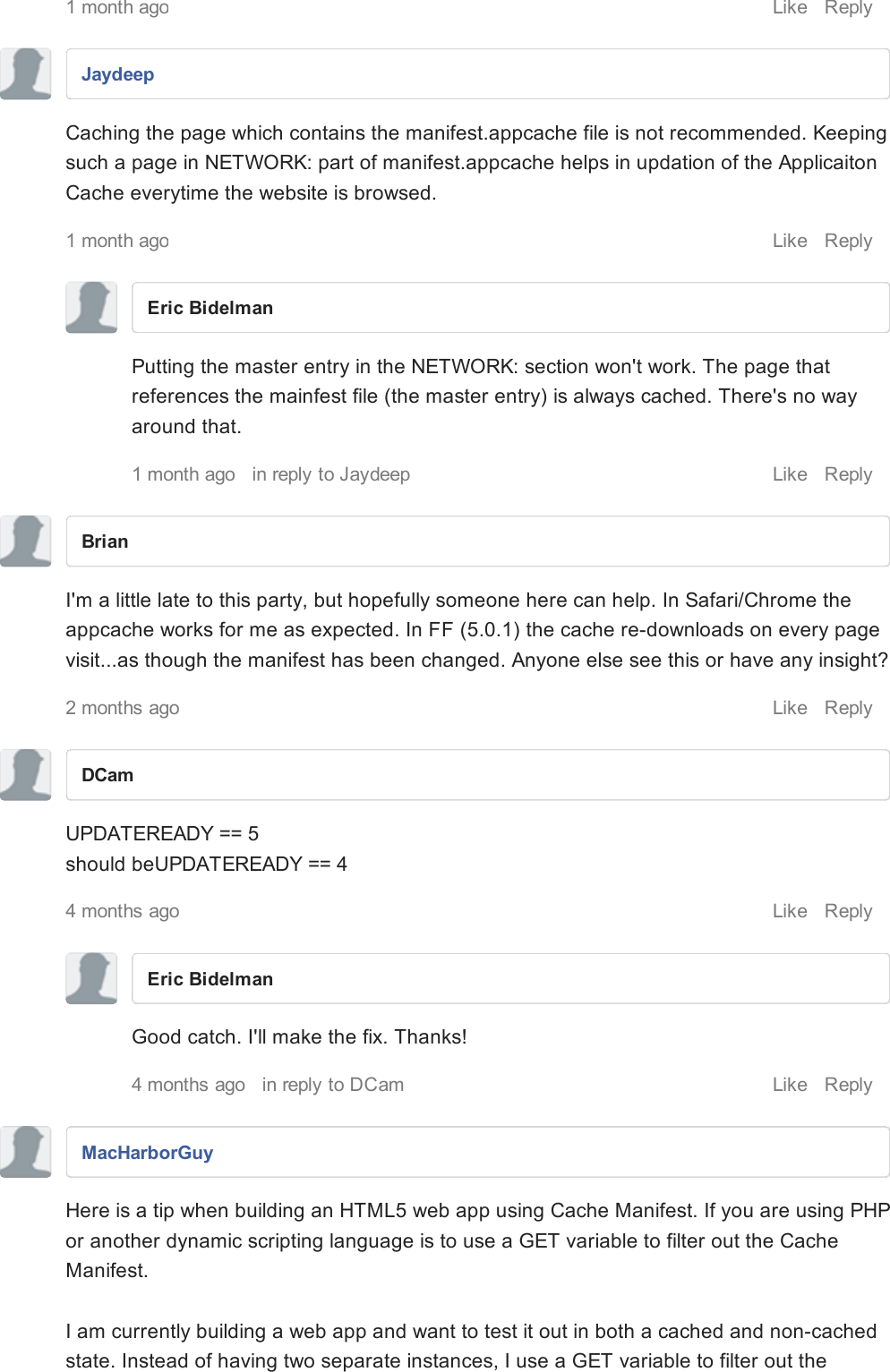The image size is (890, 1372).
Task: Click "in reply to DCam" link
Action: (x=332, y=1085)
